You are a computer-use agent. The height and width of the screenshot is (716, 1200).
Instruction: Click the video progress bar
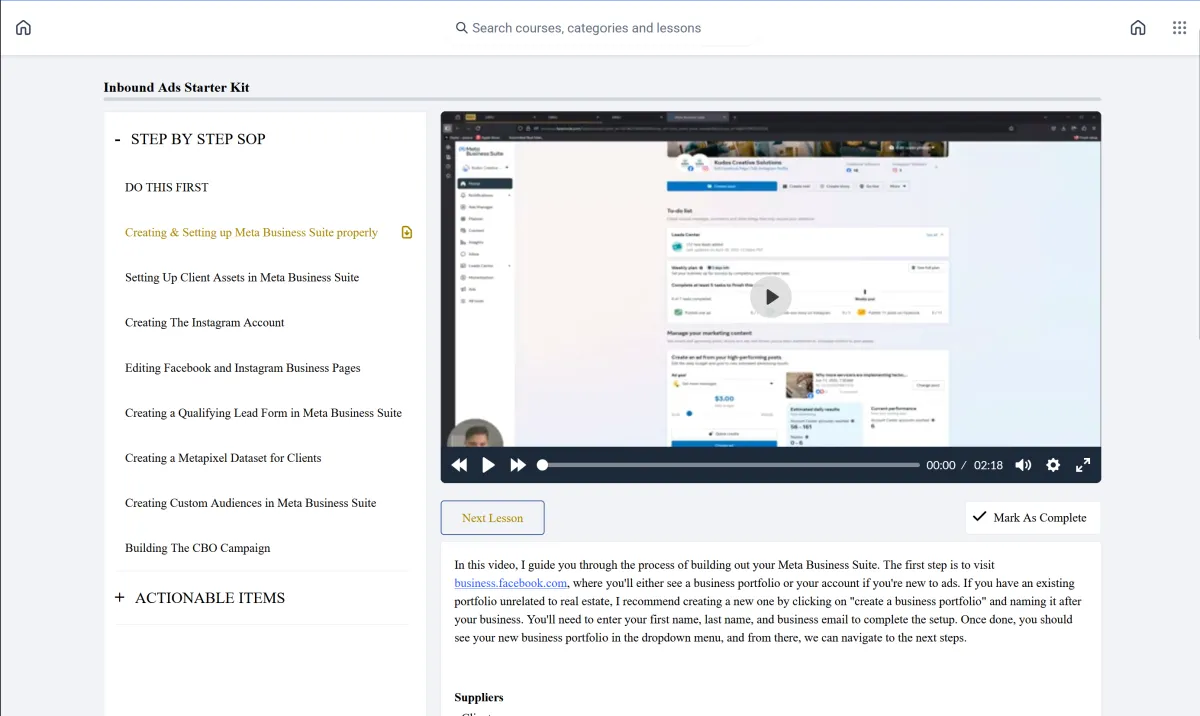point(729,465)
